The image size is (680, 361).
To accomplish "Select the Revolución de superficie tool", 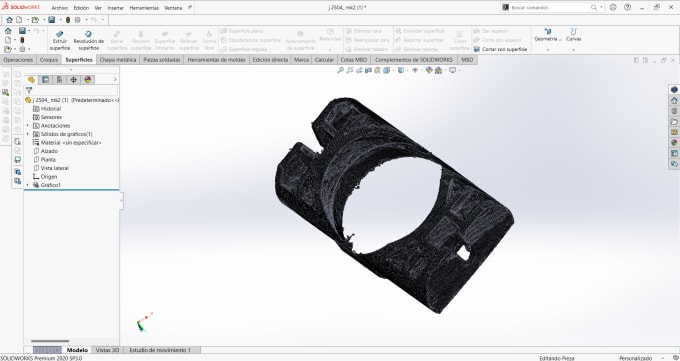I will point(88,40).
